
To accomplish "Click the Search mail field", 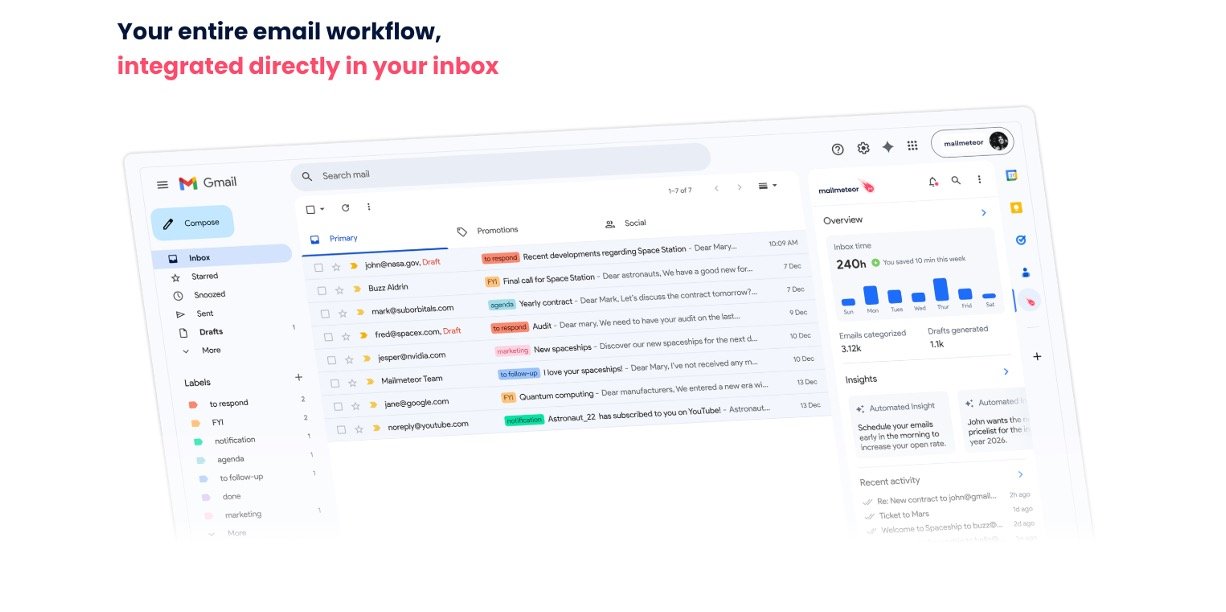I will [x=500, y=173].
